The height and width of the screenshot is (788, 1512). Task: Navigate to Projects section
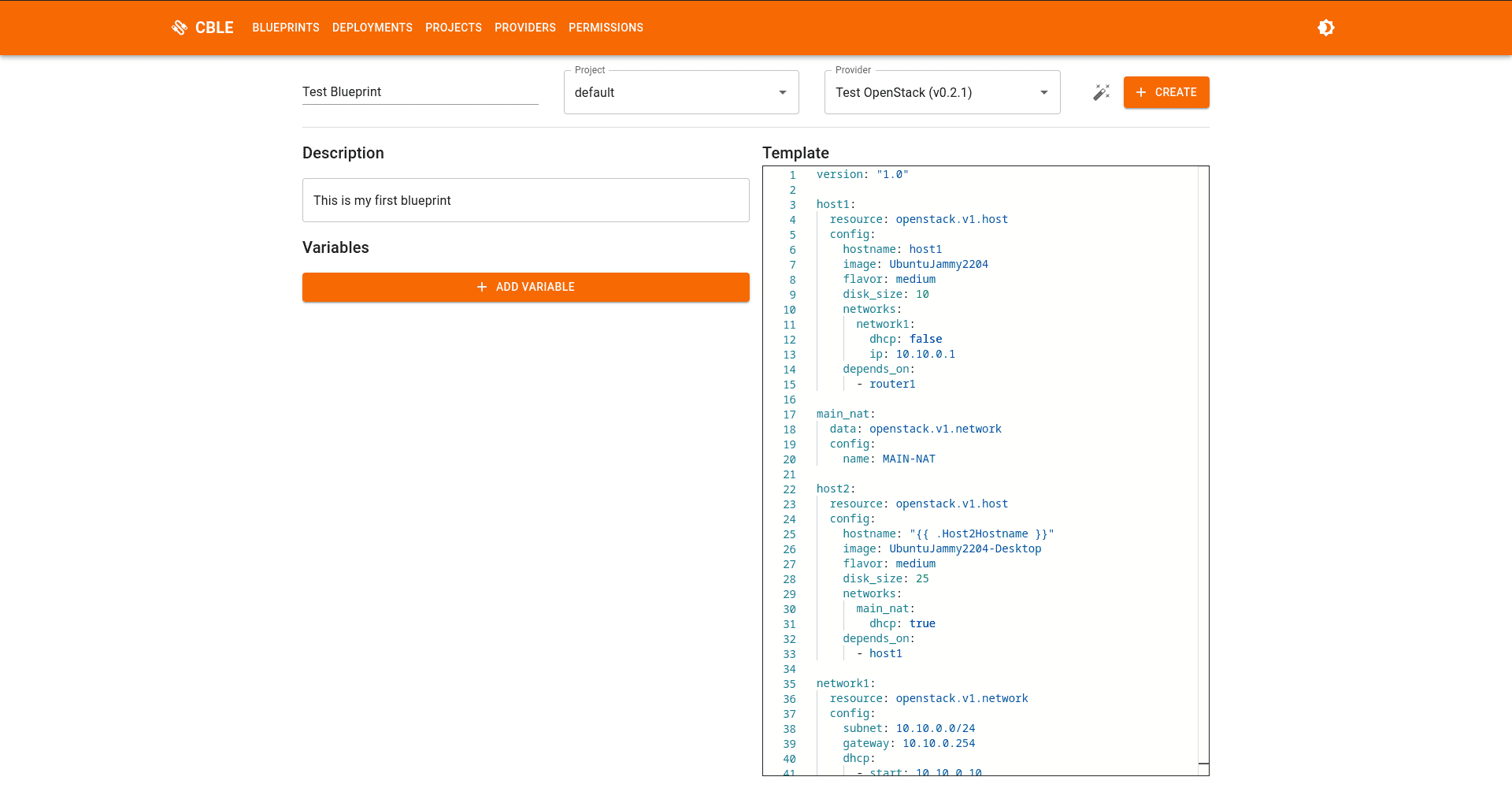tap(454, 28)
